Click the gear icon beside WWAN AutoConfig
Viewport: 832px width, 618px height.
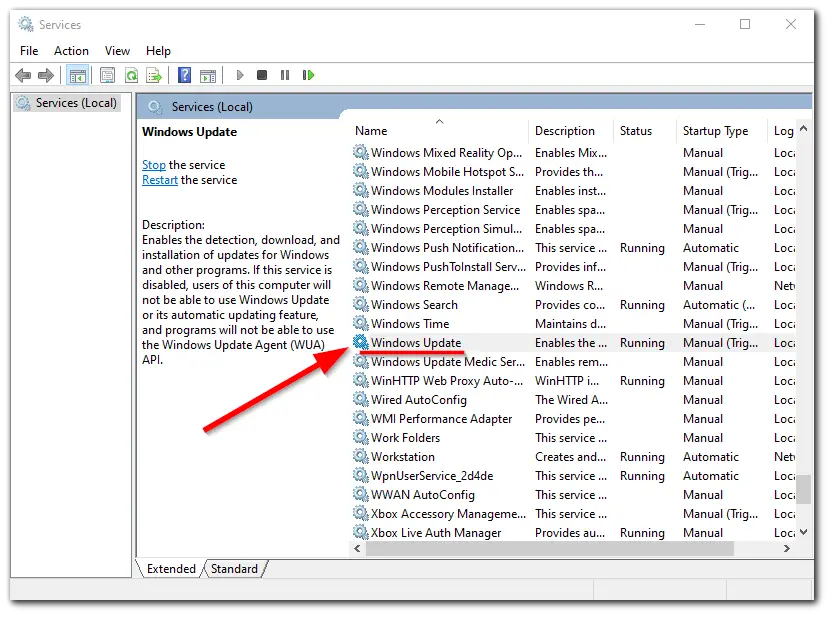pyautogui.click(x=361, y=494)
